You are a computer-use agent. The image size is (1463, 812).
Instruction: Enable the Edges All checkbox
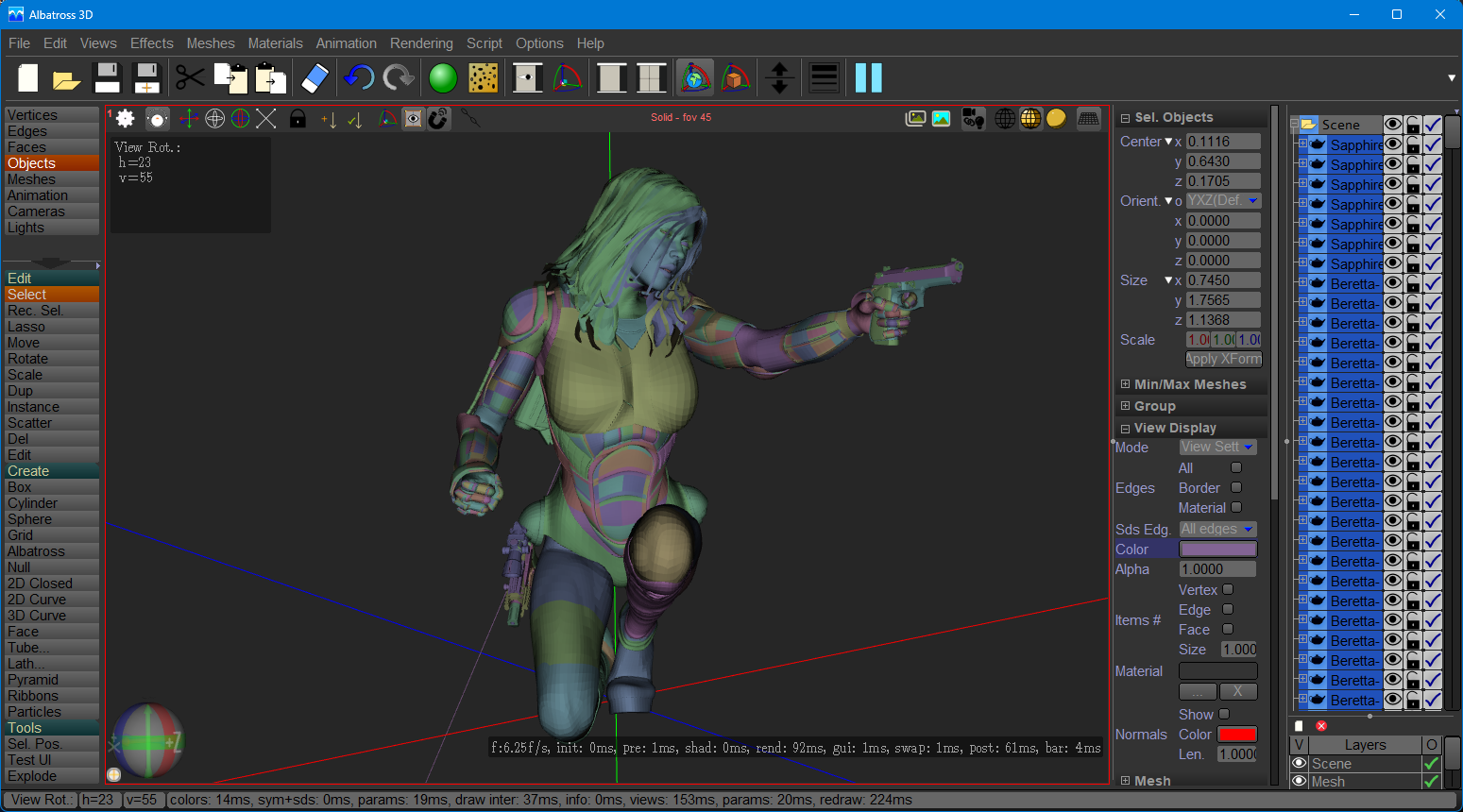tap(1236, 467)
